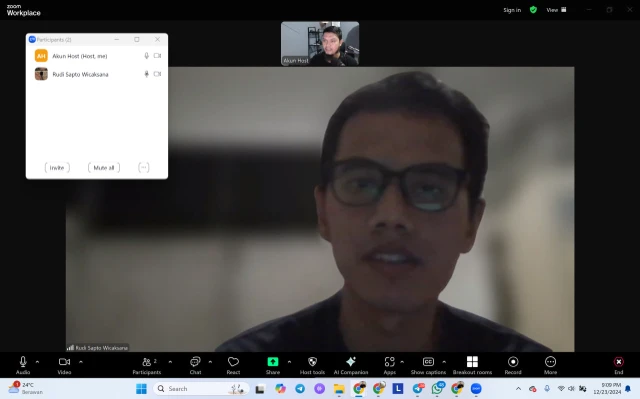This screenshot has height=399, width=640.
Task: Open the notification bell in taskbar
Action: coord(628,389)
